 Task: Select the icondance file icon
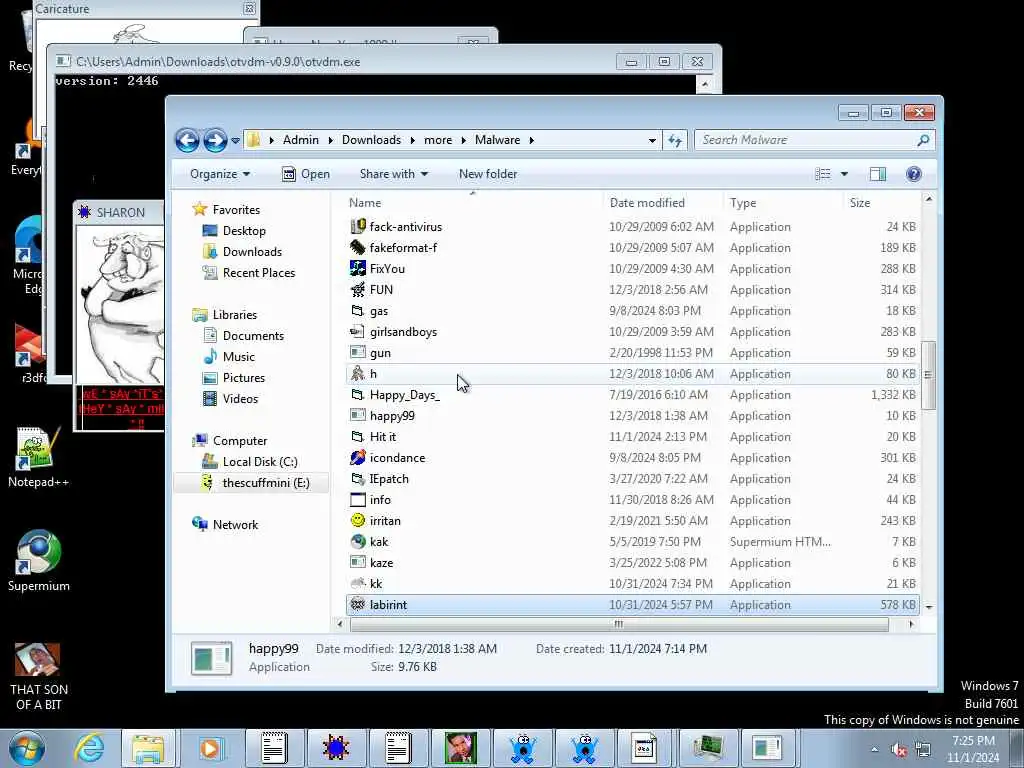coord(357,458)
